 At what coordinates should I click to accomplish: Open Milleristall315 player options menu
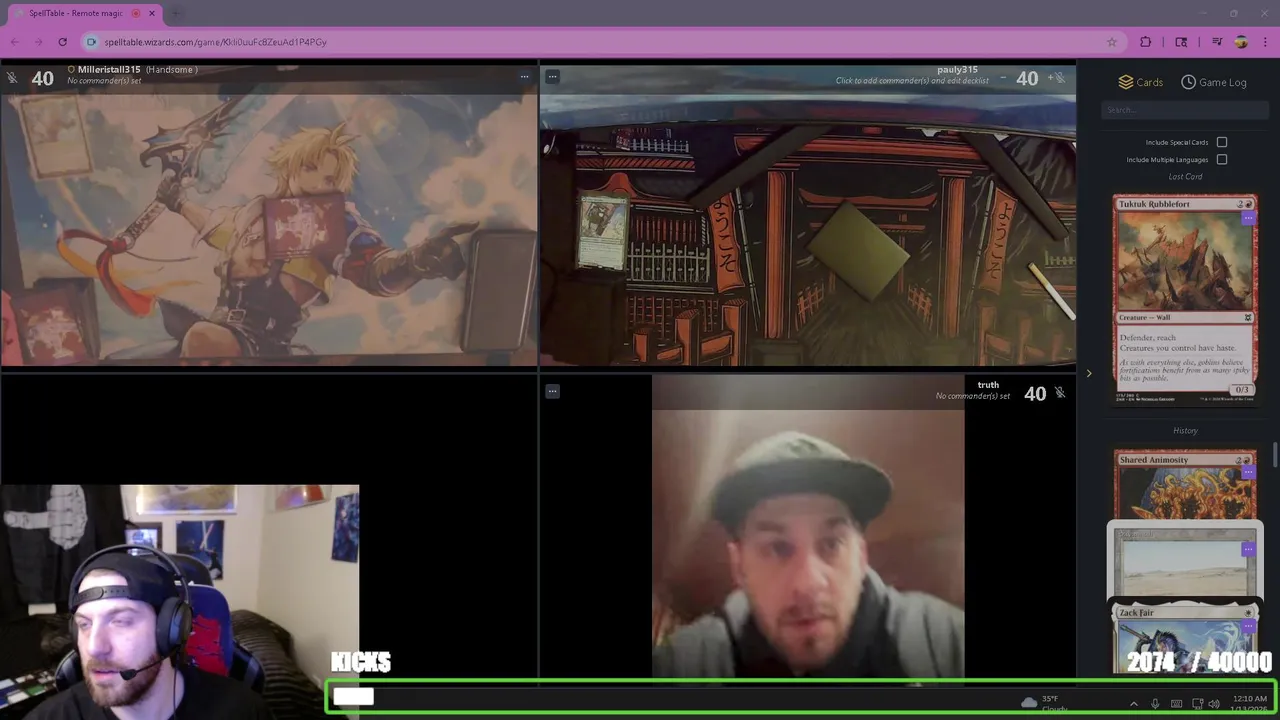524,76
